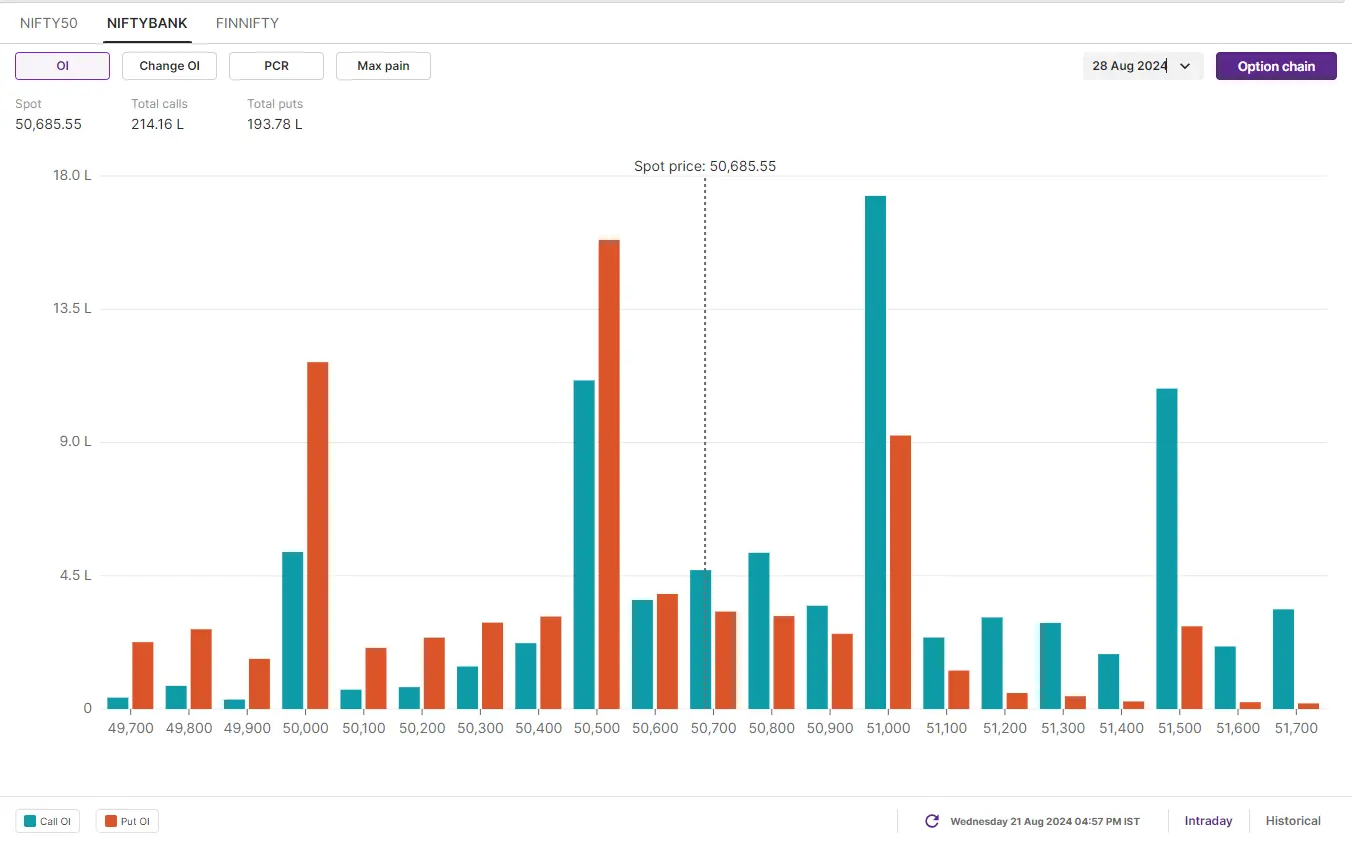Click the 51,000 strike axis label
The width and height of the screenshot is (1352, 842).
(888, 729)
